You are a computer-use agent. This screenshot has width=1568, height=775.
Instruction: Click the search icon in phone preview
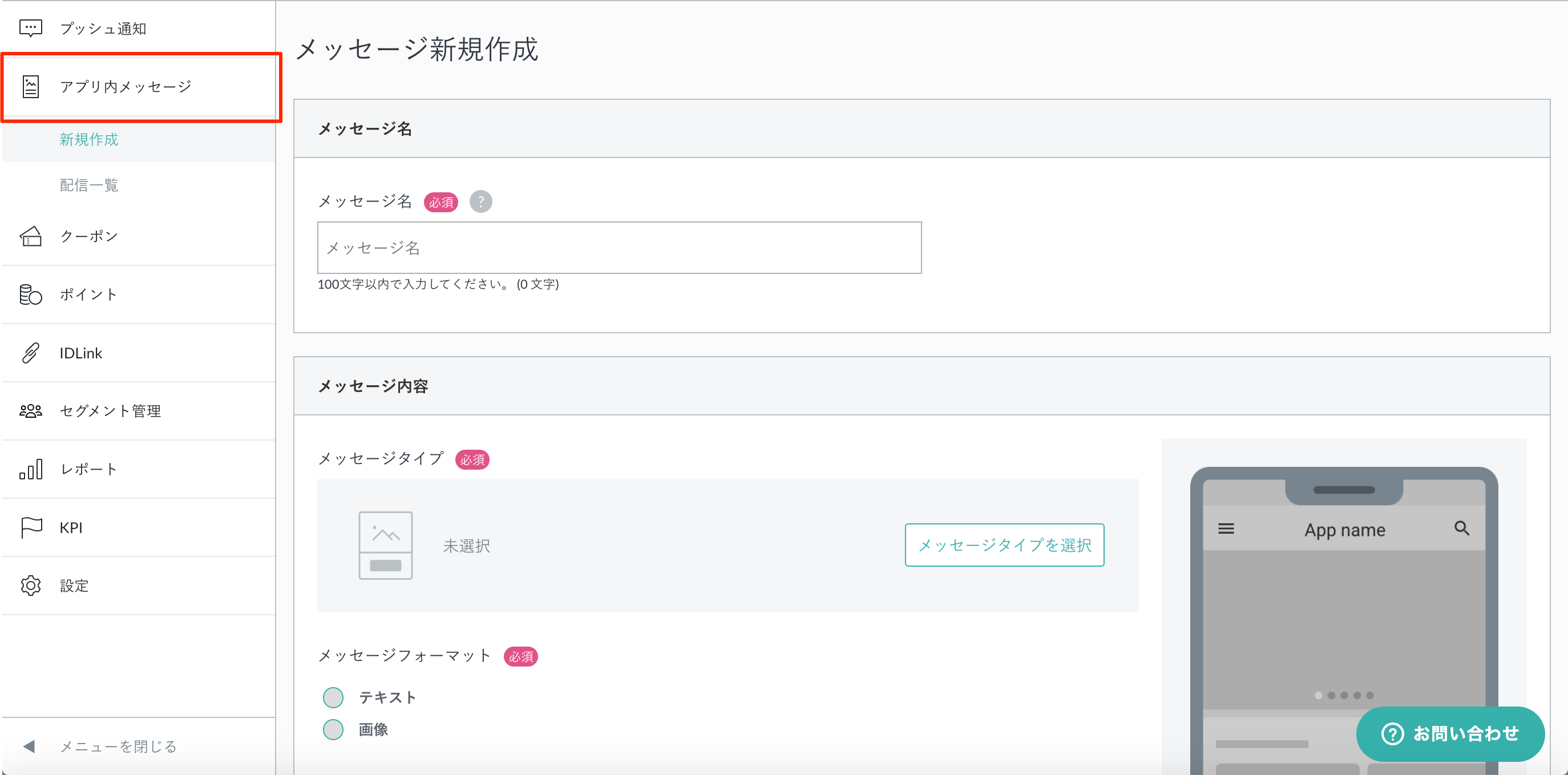pyautogui.click(x=1461, y=528)
